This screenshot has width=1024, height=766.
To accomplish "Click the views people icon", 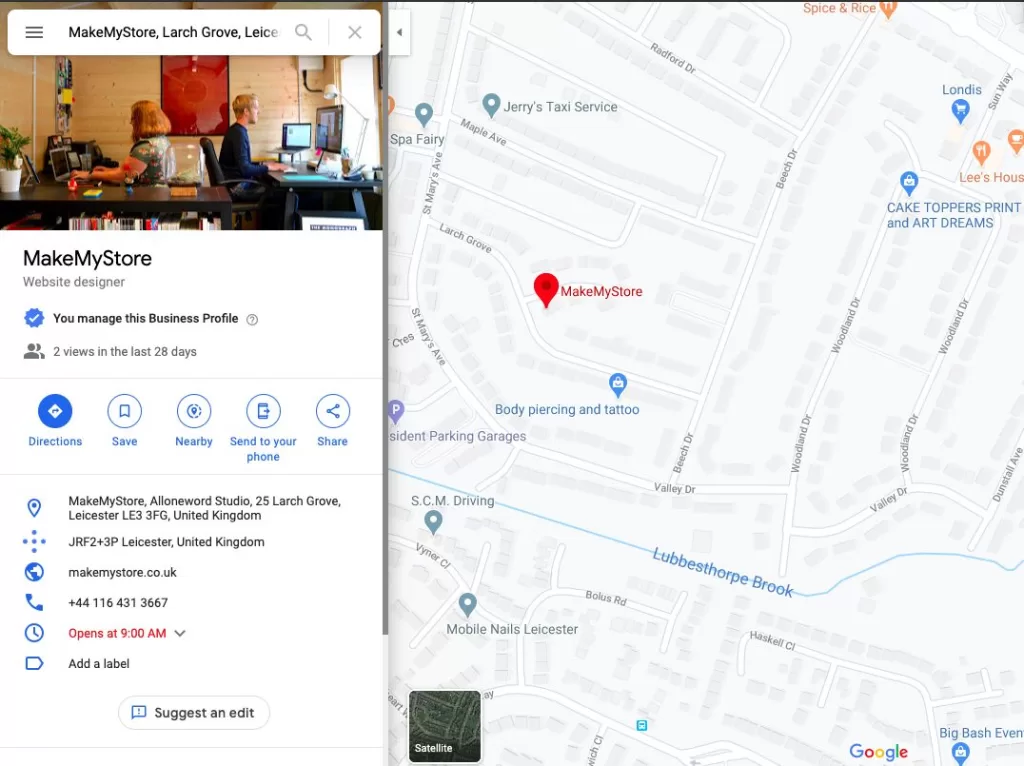I will [x=34, y=351].
